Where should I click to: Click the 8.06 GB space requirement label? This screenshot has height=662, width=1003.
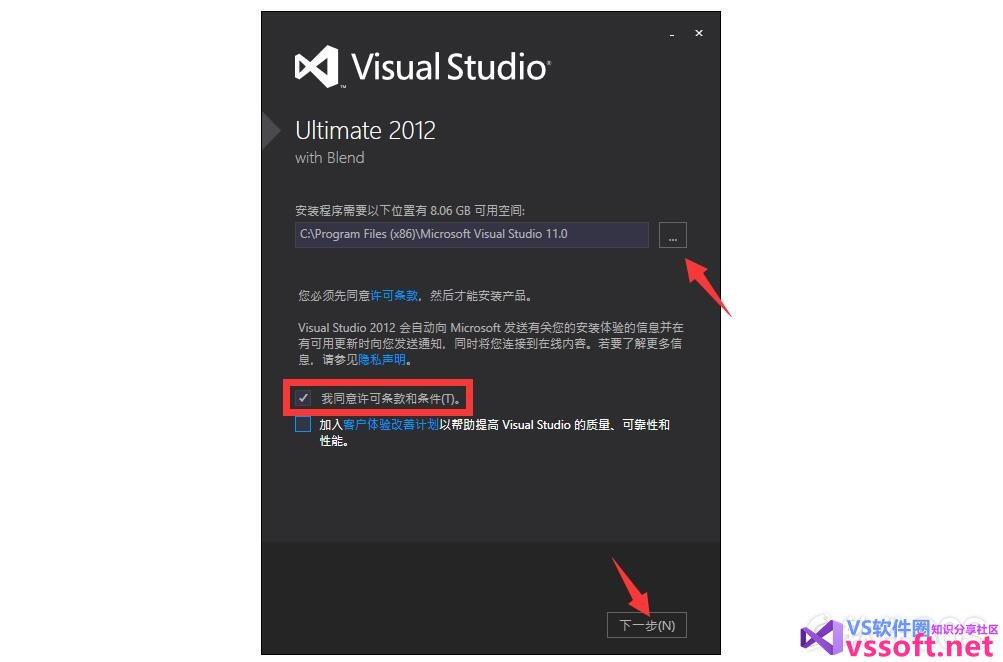point(410,210)
